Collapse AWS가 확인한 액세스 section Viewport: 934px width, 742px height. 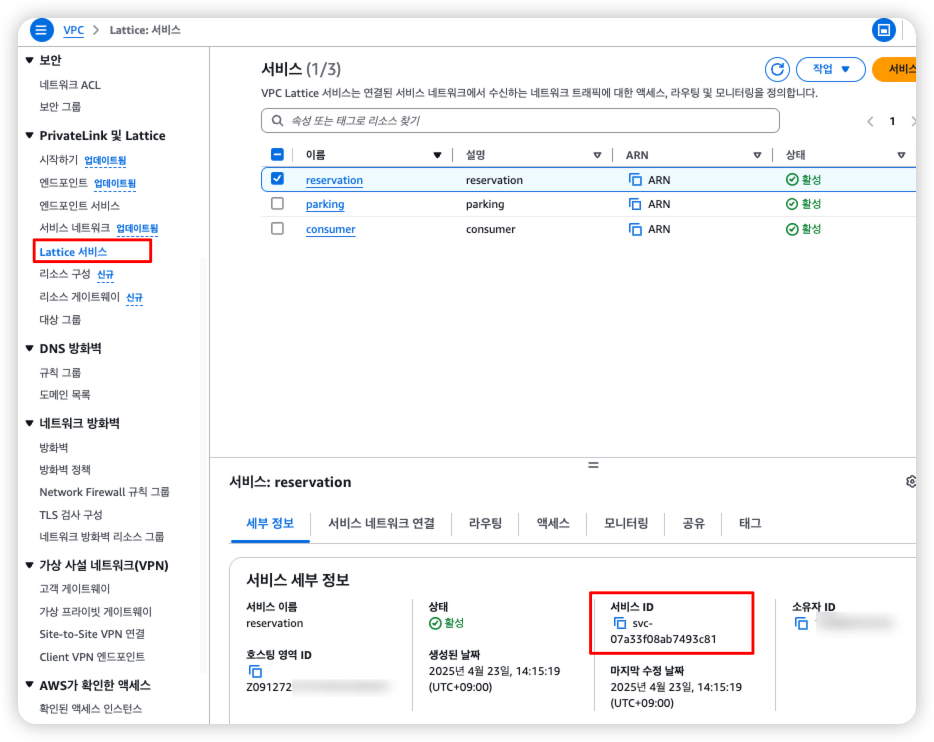click(29, 685)
